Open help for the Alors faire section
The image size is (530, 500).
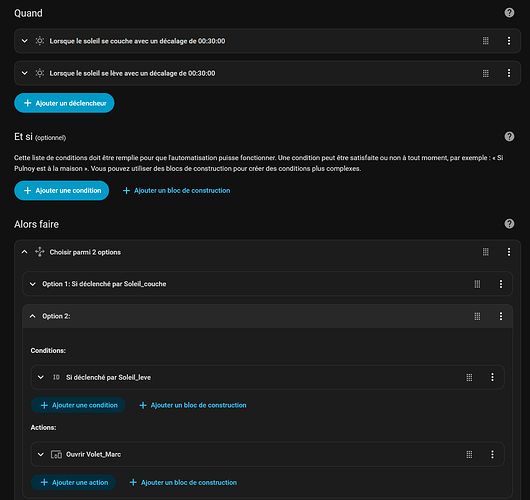point(509,224)
